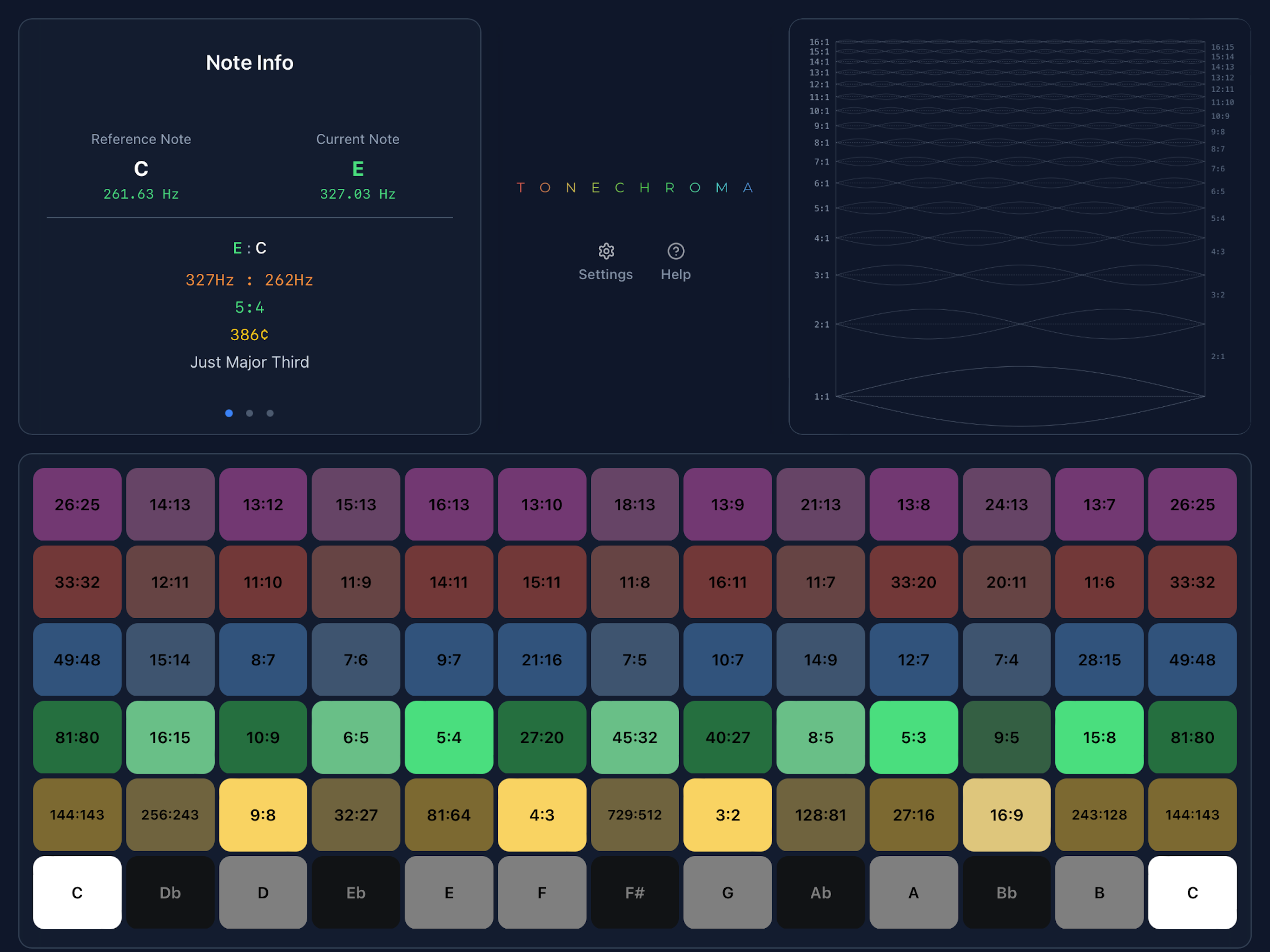Viewport: 1270px width, 952px height.
Task: Tap the 12:7 ratio pad
Action: coord(913,659)
